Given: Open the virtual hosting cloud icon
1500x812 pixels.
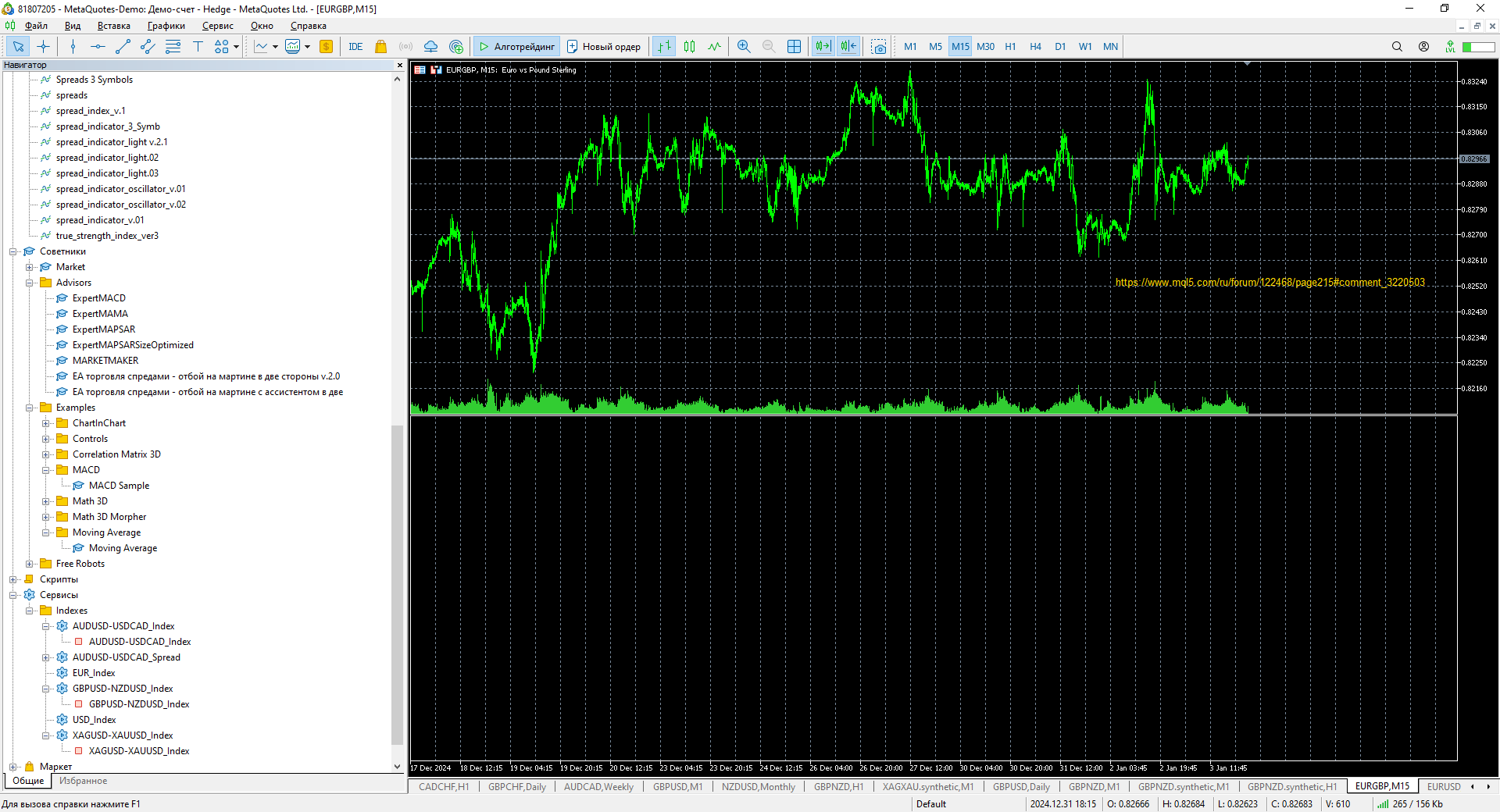Looking at the screenshot, I should 430,47.
